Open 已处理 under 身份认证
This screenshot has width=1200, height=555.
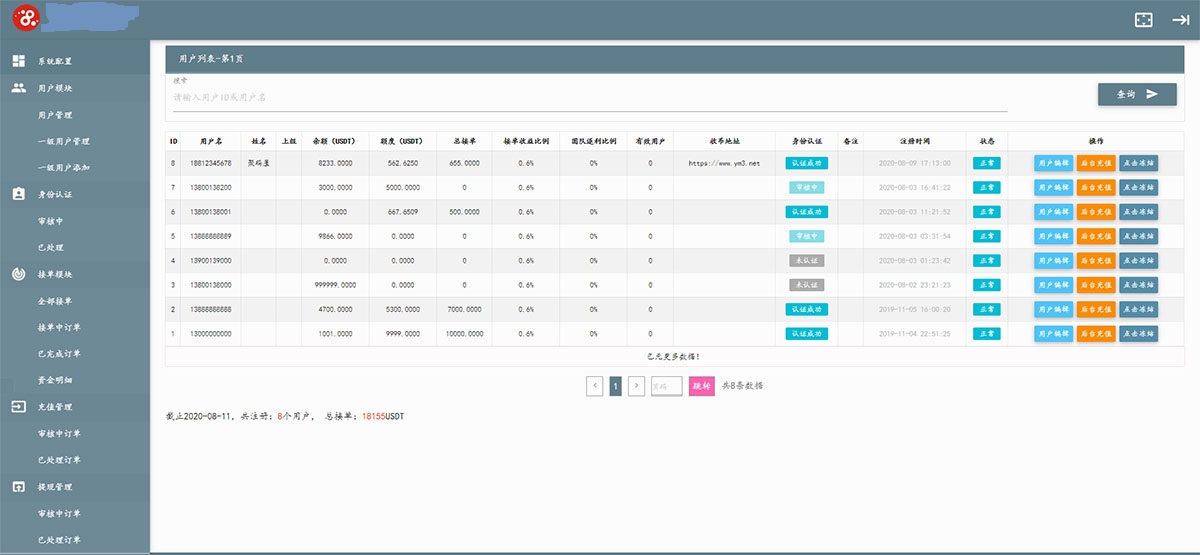(51, 247)
